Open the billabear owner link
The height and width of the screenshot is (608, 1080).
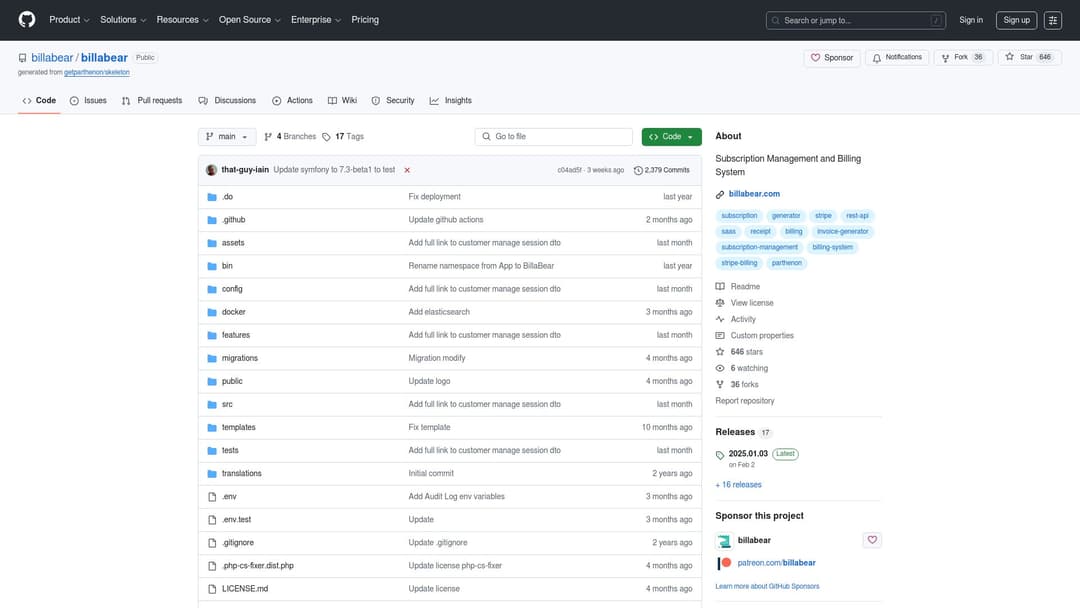pos(52,58)
